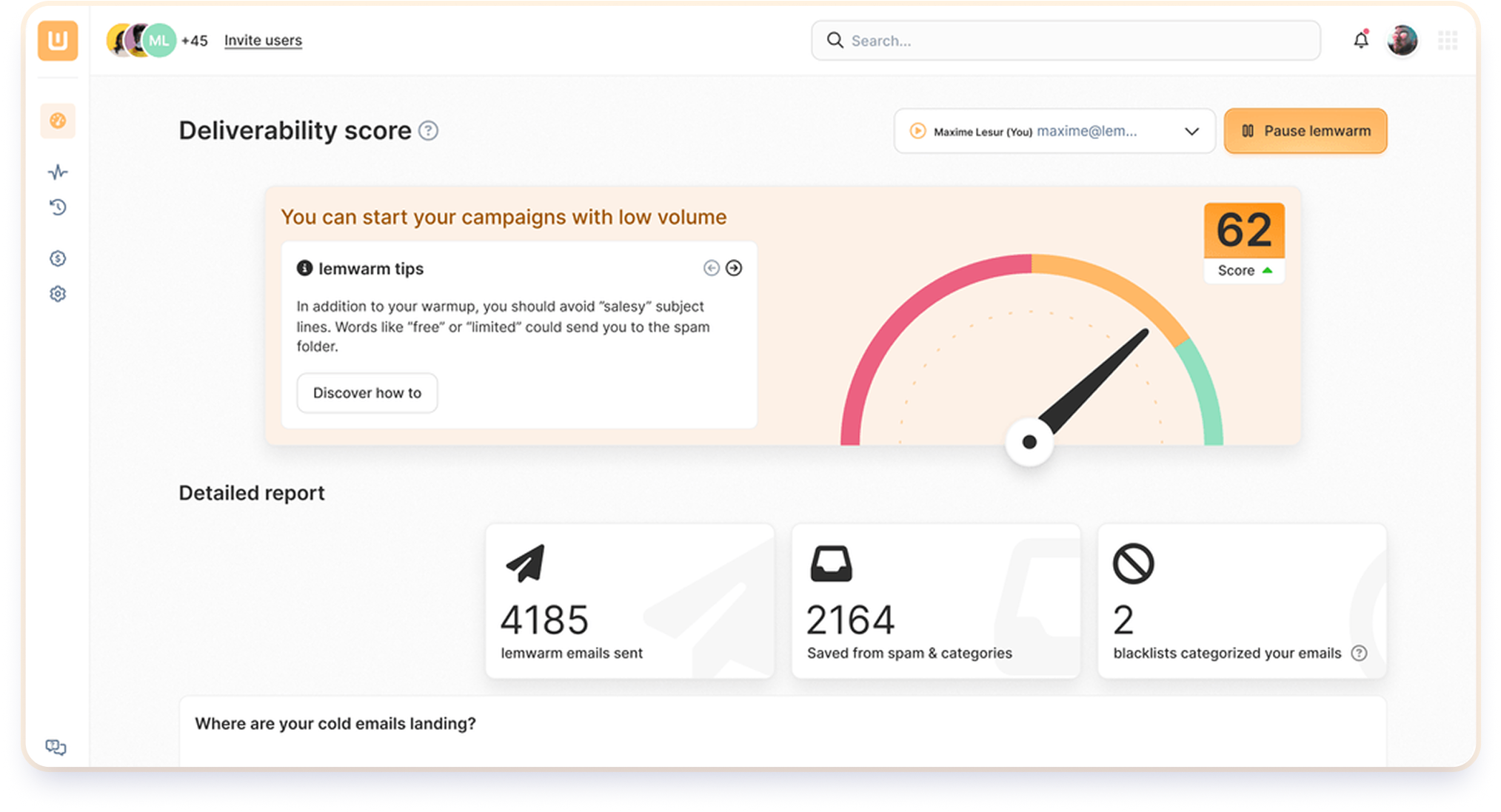Click the Search input field

pos(1066,41)
